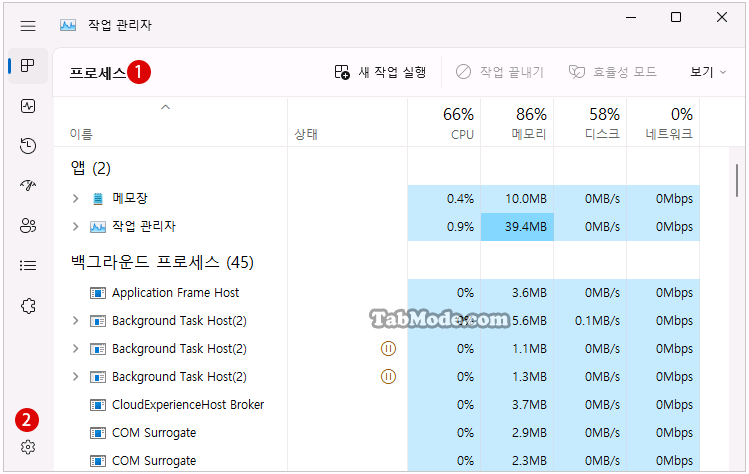The width and height of the screenshot is (749, 474).
Task: Select the Processes page icon in sidebar
Action: tap(28, 65)
